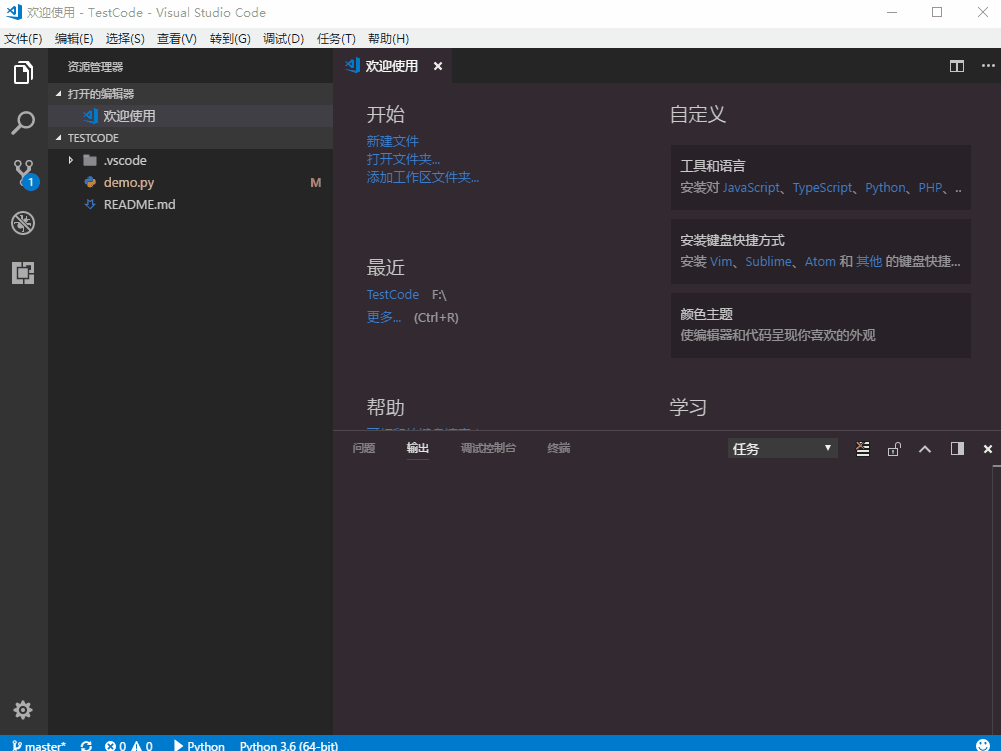Open the Debug icon in the activity bar
1001x751 pixels.
[22, 222]
